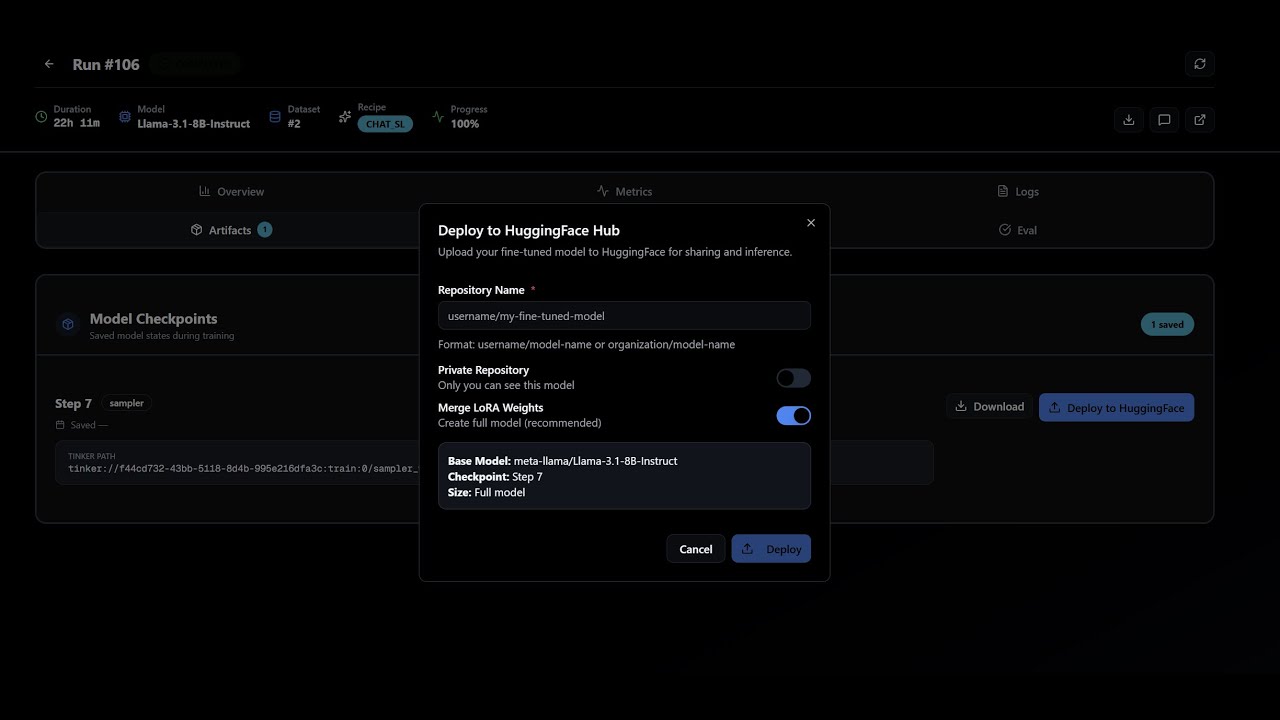Turn off the Merge LoRA Weights switch
Screen dimensions: 1280x720
pos(794,416)
